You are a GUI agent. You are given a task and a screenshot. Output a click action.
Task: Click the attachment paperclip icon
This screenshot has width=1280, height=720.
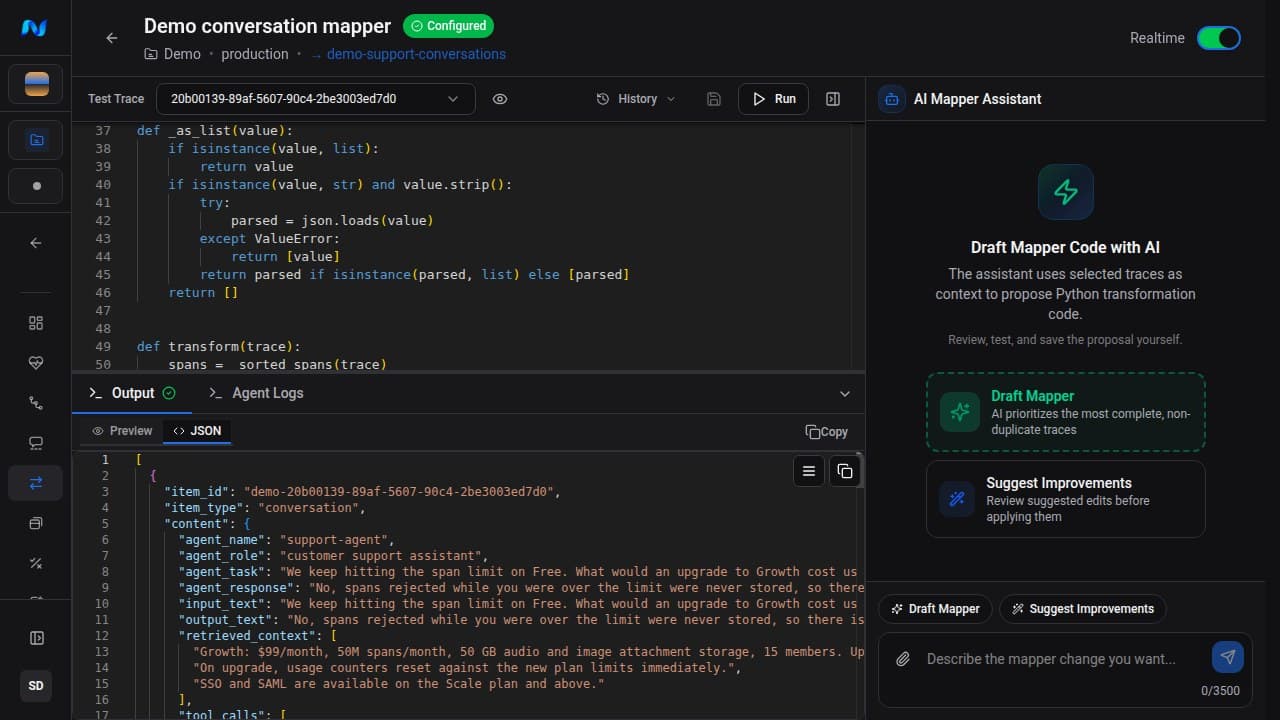click(903, 659)
